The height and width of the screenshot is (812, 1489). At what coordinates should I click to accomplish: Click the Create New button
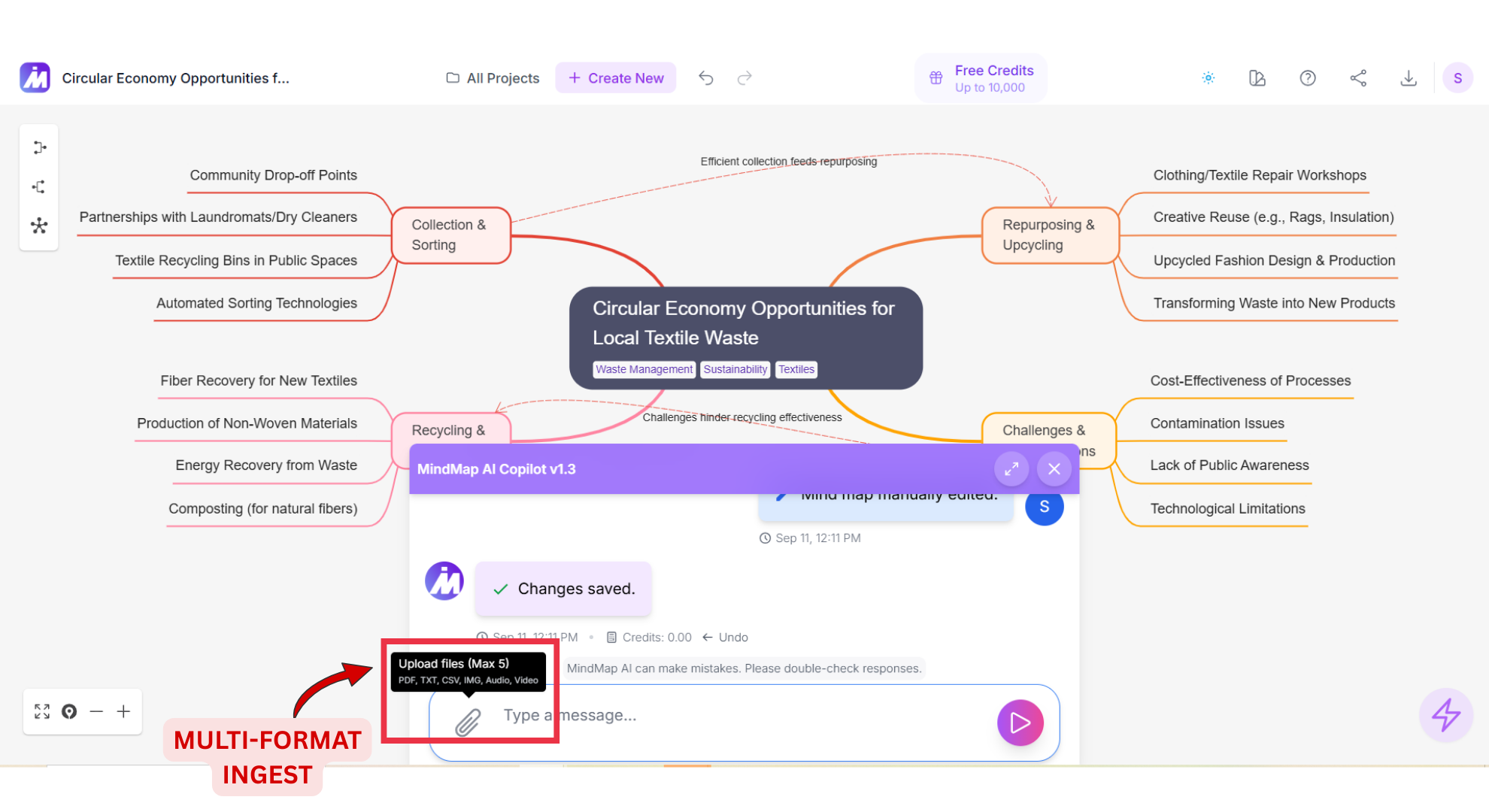[x=616, y=78]
